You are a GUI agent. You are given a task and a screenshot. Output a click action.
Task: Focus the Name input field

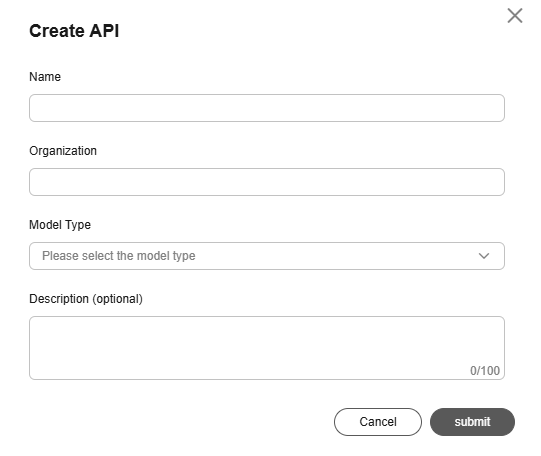pyautogui.click(x=267, y=108)
